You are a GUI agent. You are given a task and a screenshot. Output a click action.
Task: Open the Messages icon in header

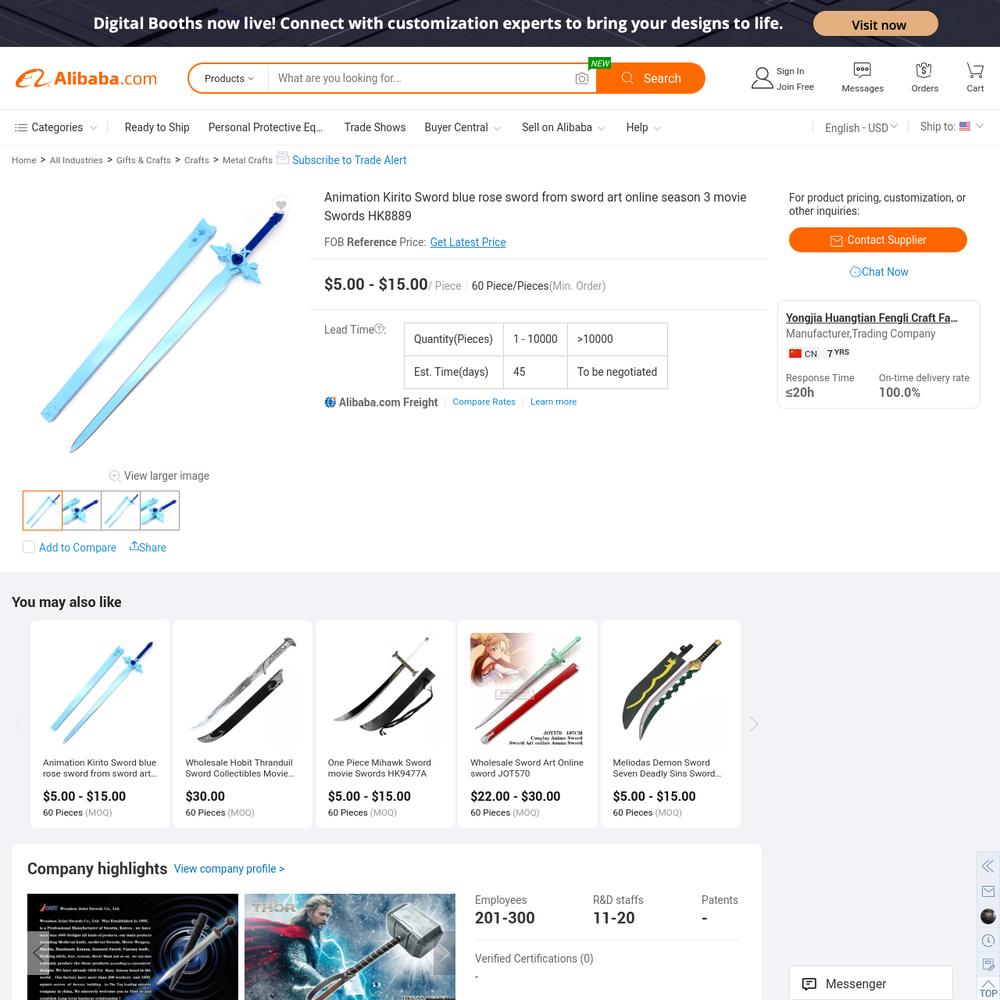click(862, 69)
